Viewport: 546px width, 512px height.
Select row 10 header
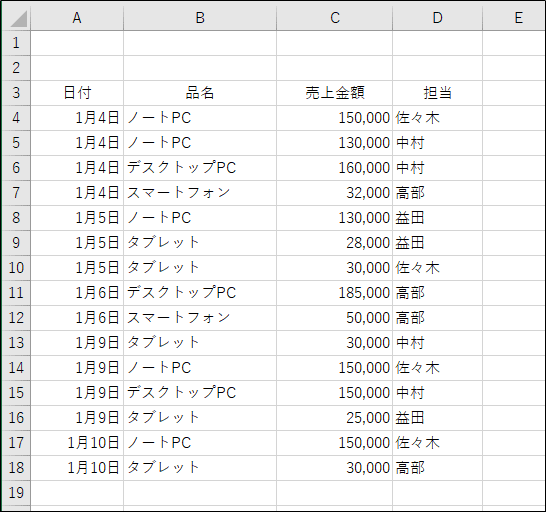(x=16, y=268)
